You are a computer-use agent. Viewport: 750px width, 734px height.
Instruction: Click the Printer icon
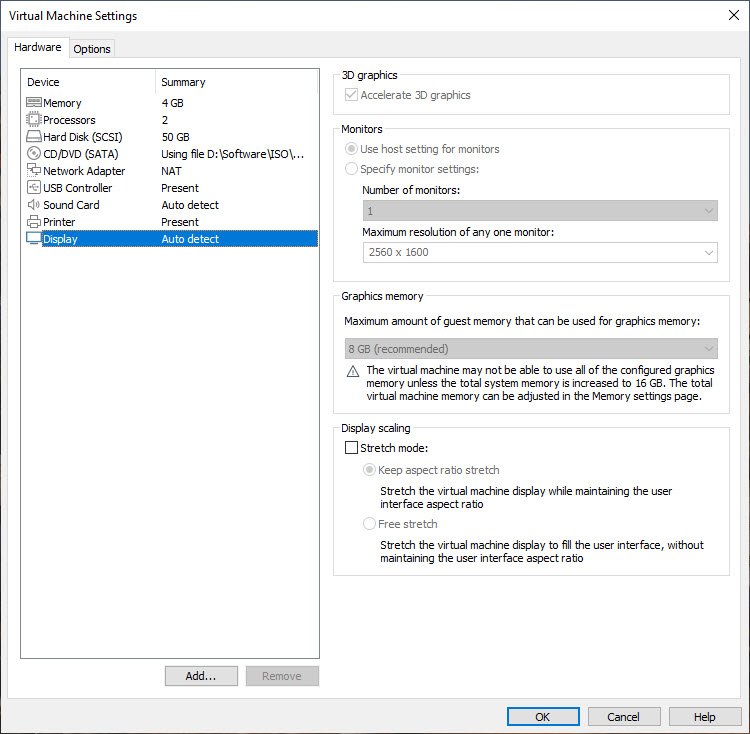tap(33, 221)
